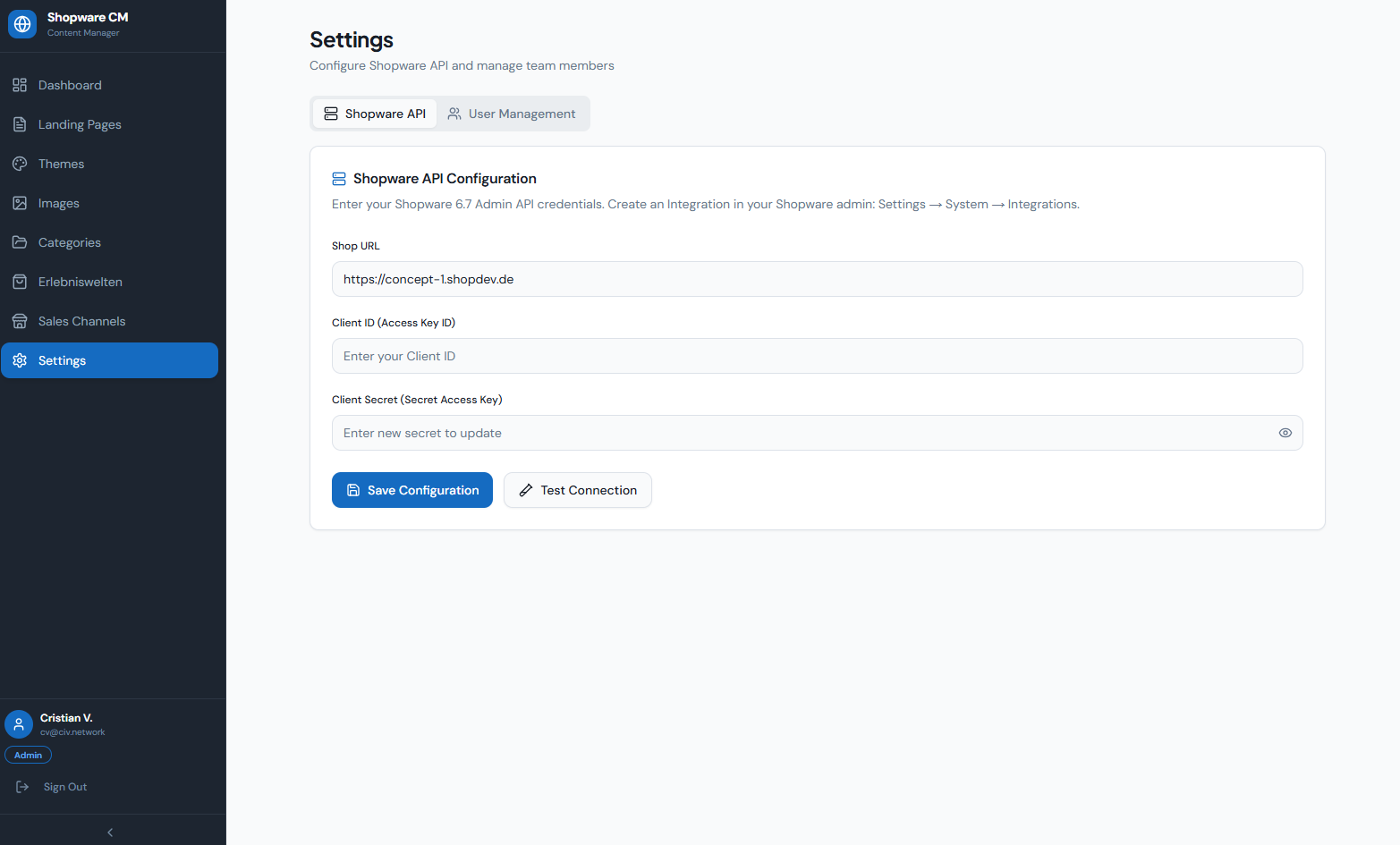Click the Content Manager subtitle text

tap(83, 33)
